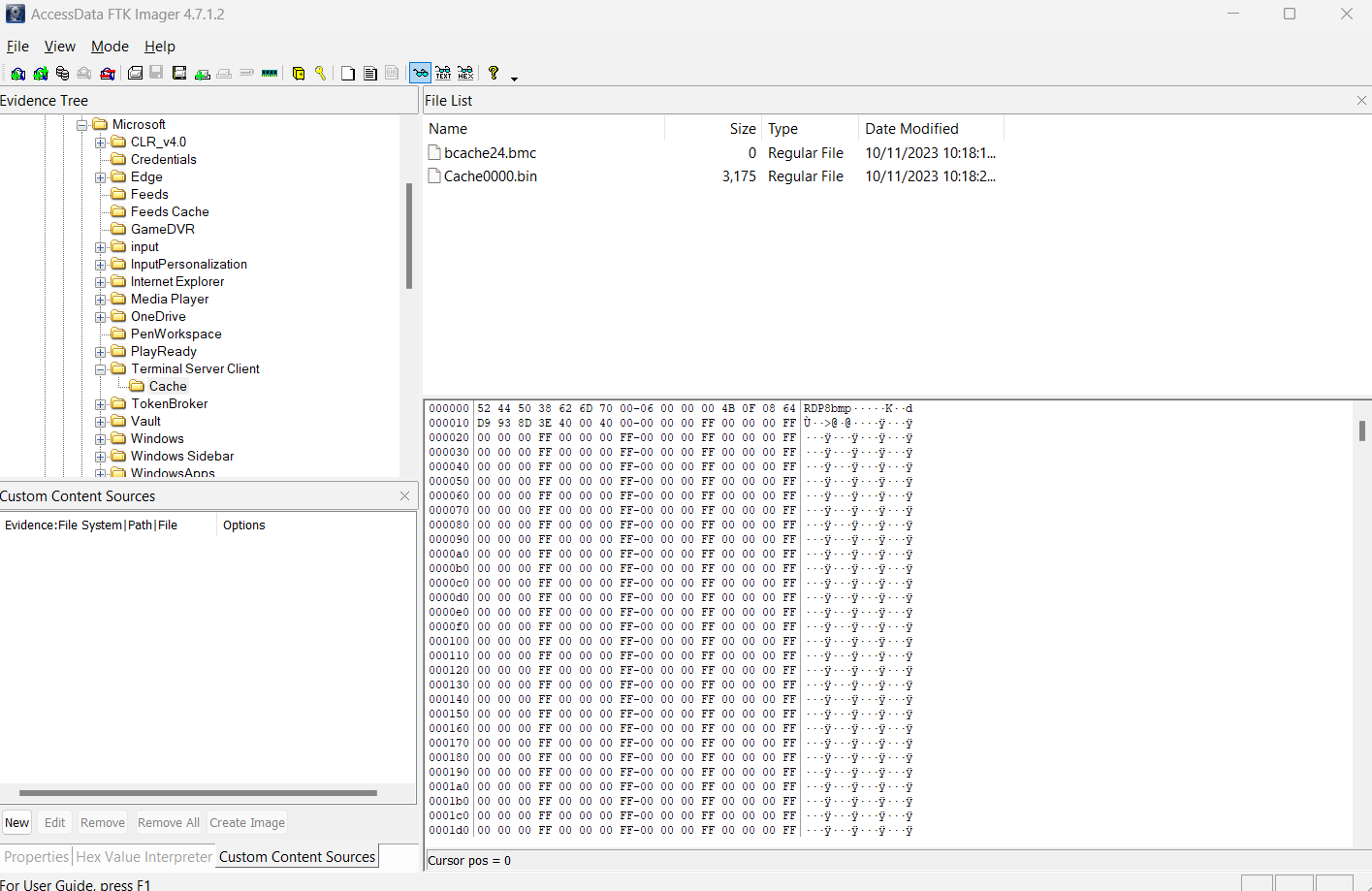Click the Obtain Protected Files icon
Image resolution: width=1372 pixels, height=891 pixels.
299,73
